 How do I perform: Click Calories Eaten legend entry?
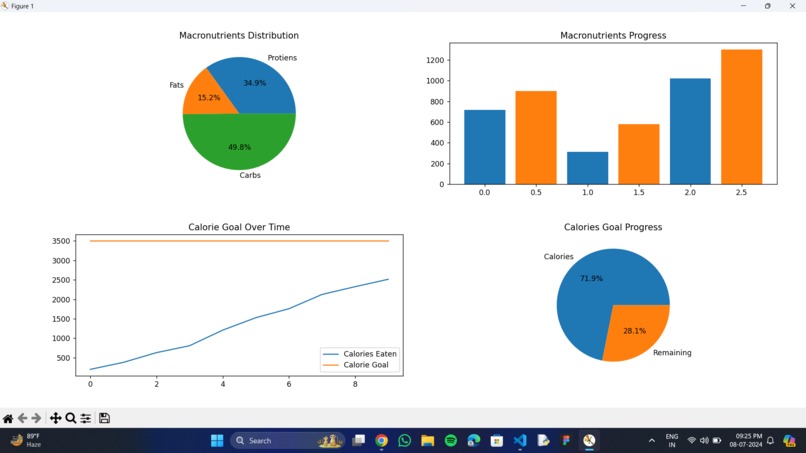tap(359, 354)
